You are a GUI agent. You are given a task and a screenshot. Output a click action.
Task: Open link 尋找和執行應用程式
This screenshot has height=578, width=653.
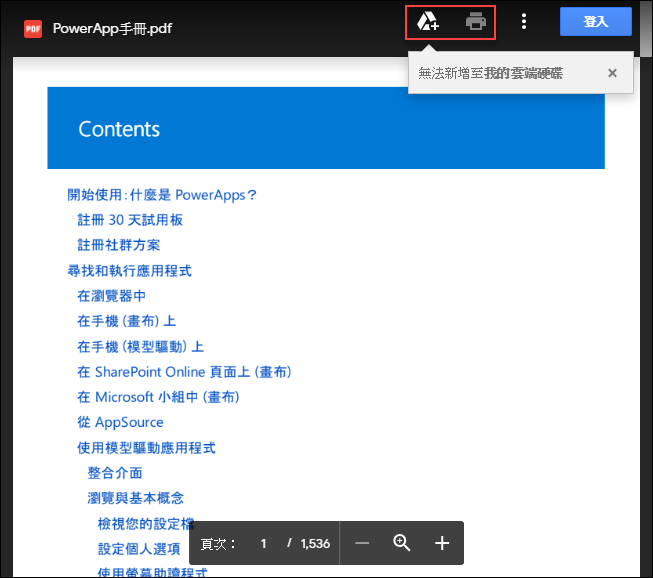coord(130,271)
